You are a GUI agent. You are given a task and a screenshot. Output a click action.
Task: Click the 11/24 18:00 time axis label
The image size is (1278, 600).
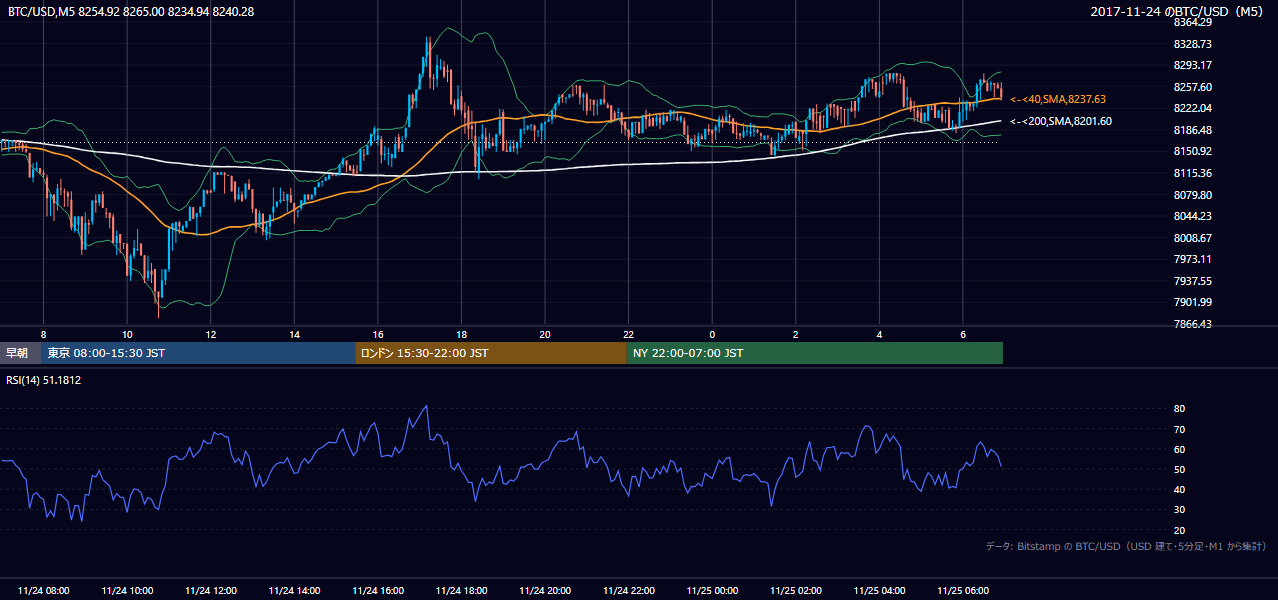(x=461, y=591)
